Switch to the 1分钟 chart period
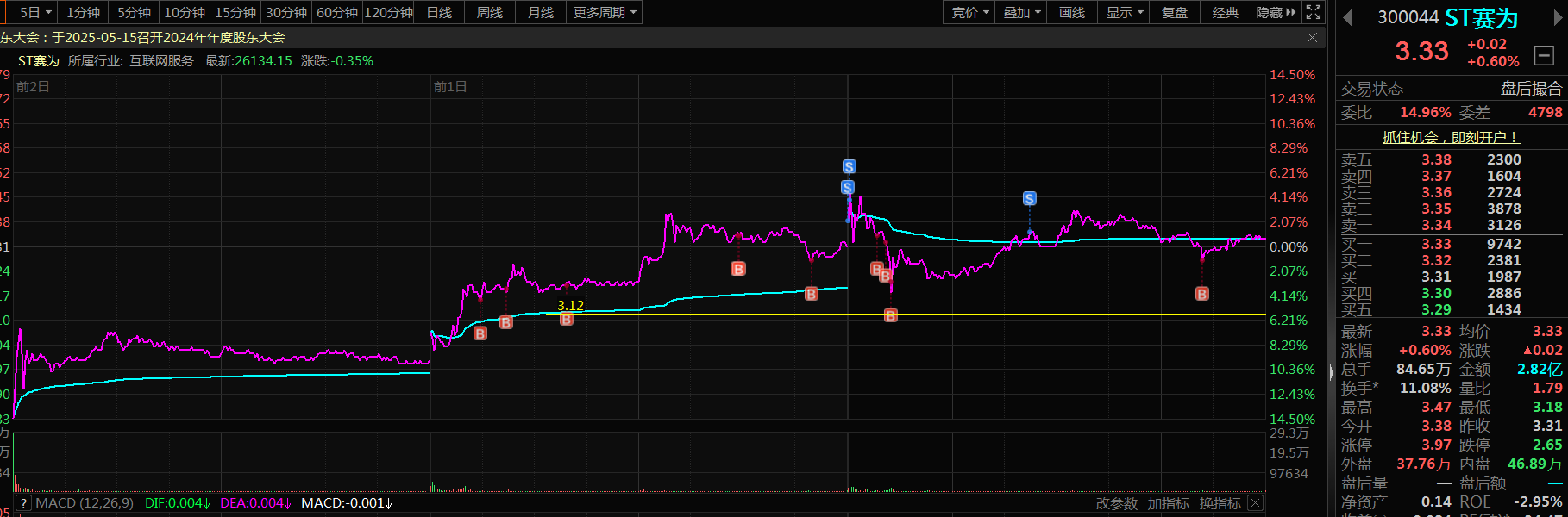Viewport: 1568px width, 517px height. point(83,12)
